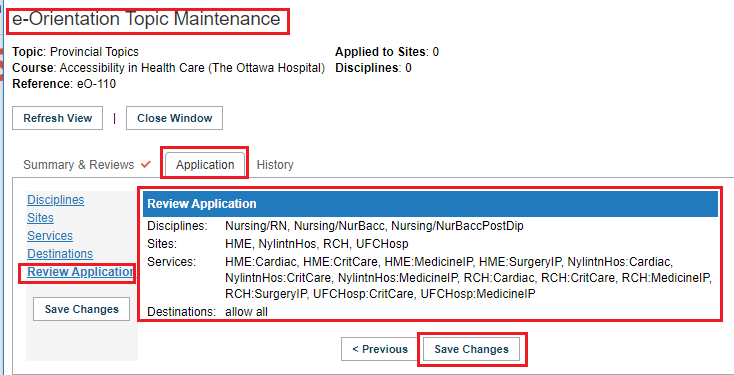This screenshot has height=375, width=734.
Task: Click the Accessibility in Health Care course name
Action: coord(192,68)
